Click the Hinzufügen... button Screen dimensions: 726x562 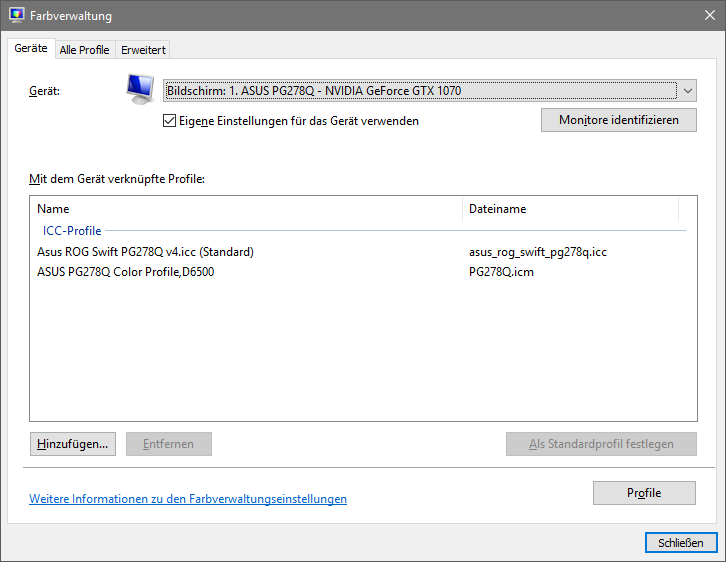(73, 444)
